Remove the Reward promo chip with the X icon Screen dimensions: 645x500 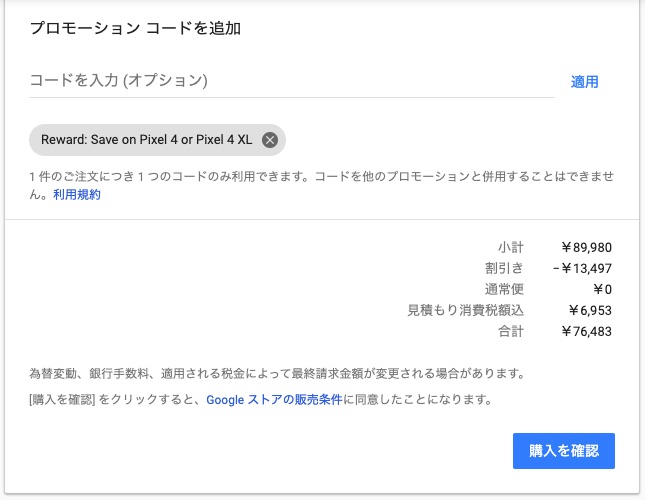(x=269, y=140)
